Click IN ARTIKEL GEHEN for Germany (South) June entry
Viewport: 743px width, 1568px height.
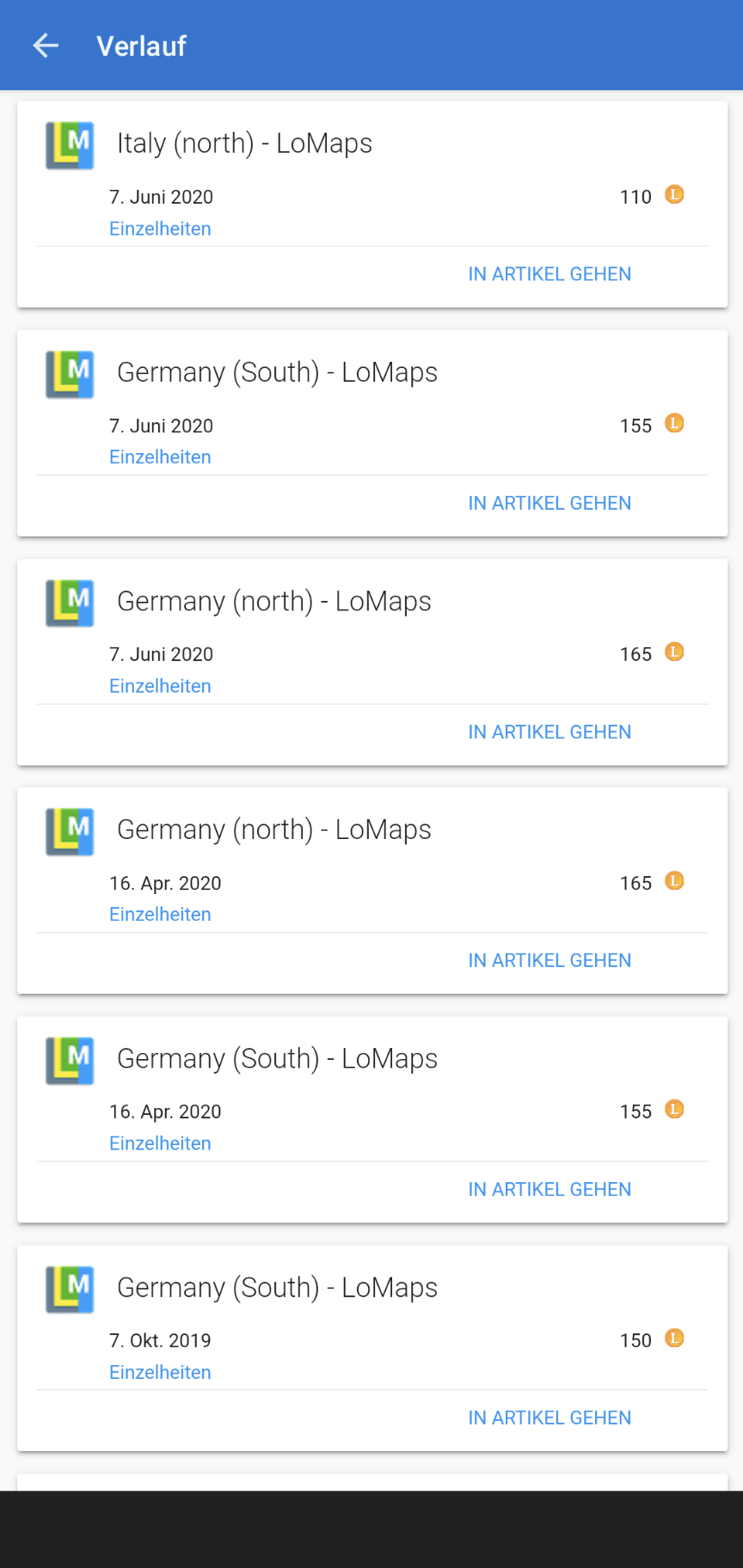(550, 503)
